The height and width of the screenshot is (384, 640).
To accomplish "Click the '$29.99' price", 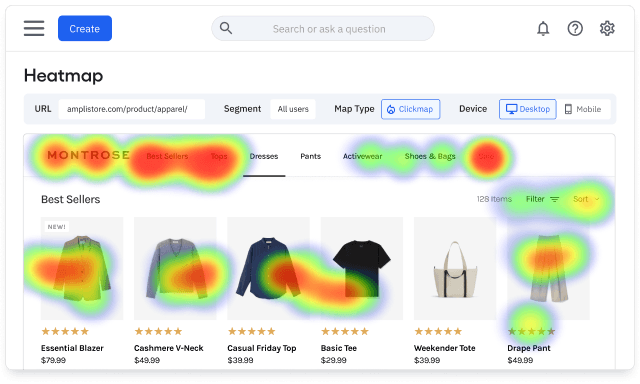I will point(333,360).
